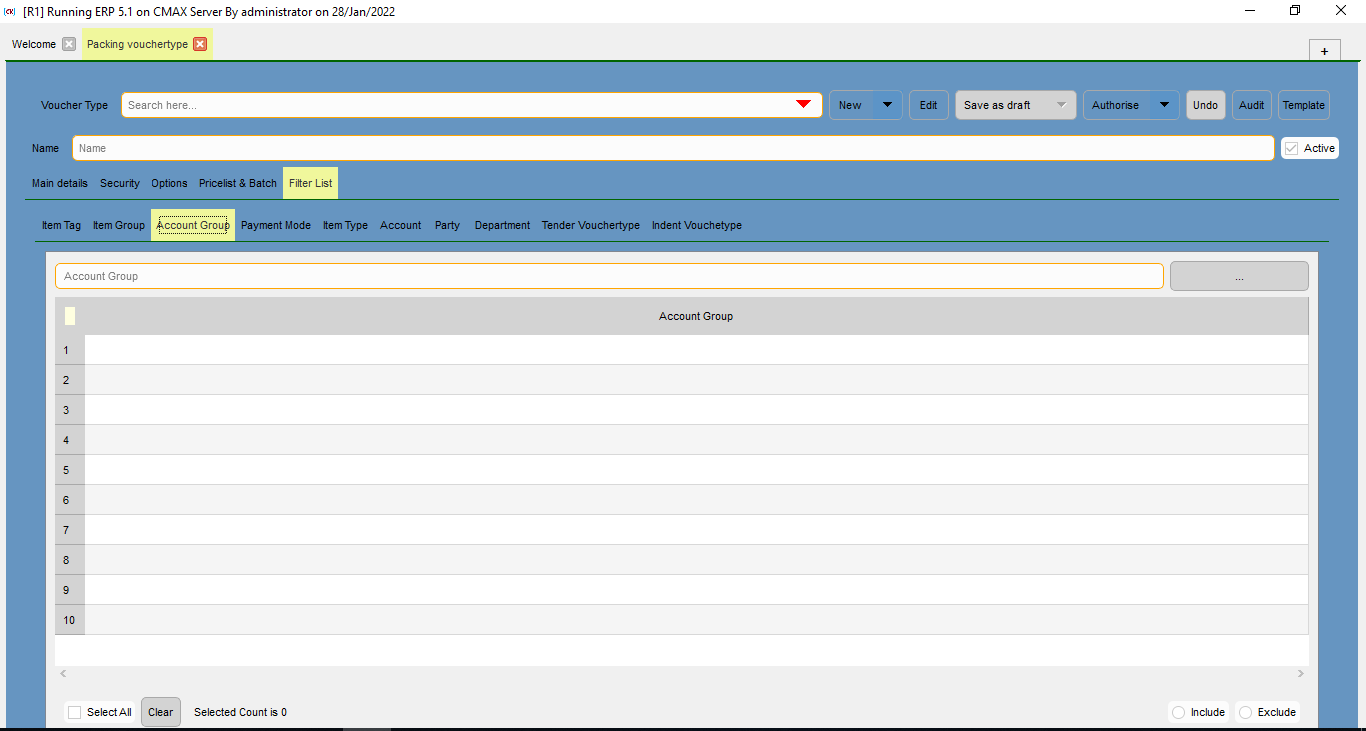Click the ellipsis browse button
The height and width of the screenshot is (731, 1366).
pyautogui.click(x=1239, y=276)
